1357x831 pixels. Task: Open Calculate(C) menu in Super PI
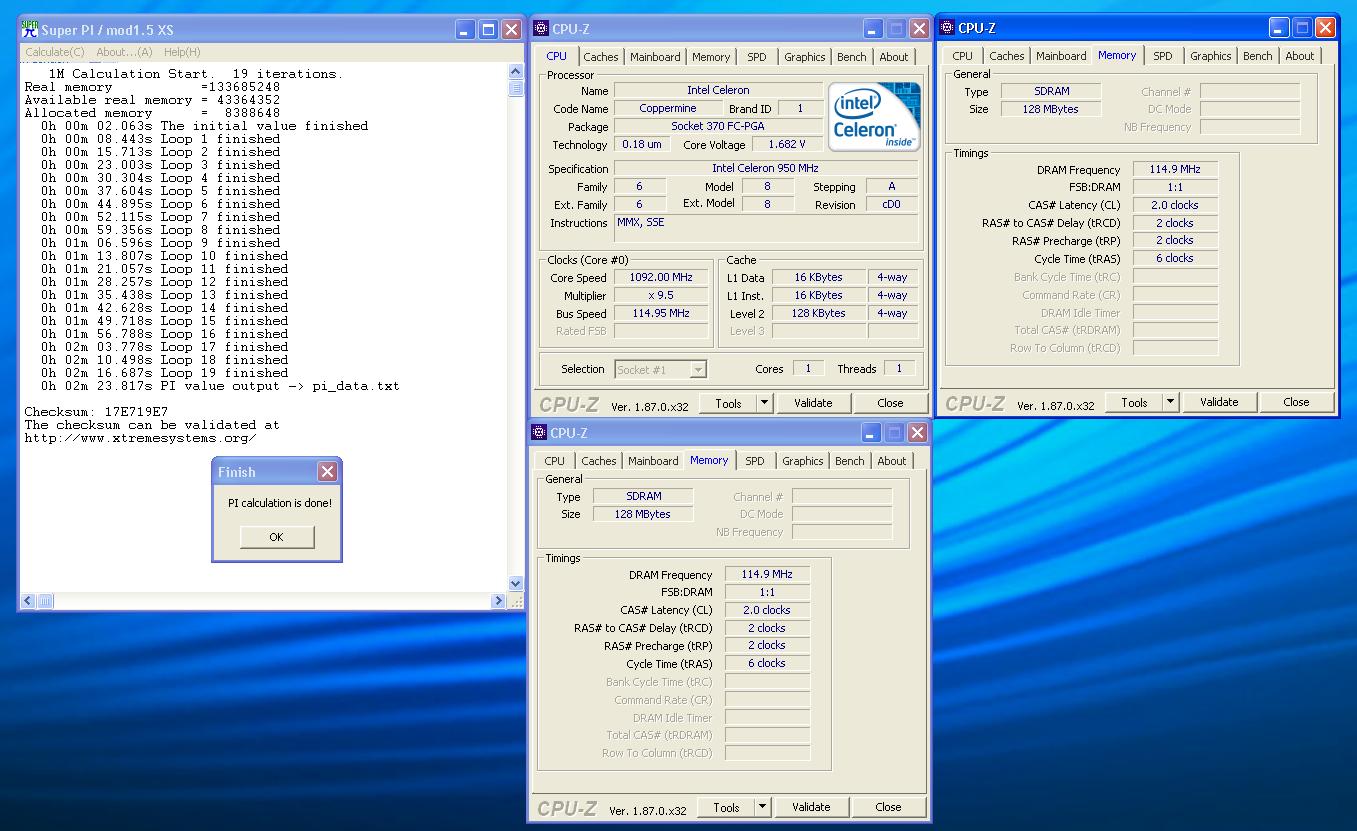(54, 52)
